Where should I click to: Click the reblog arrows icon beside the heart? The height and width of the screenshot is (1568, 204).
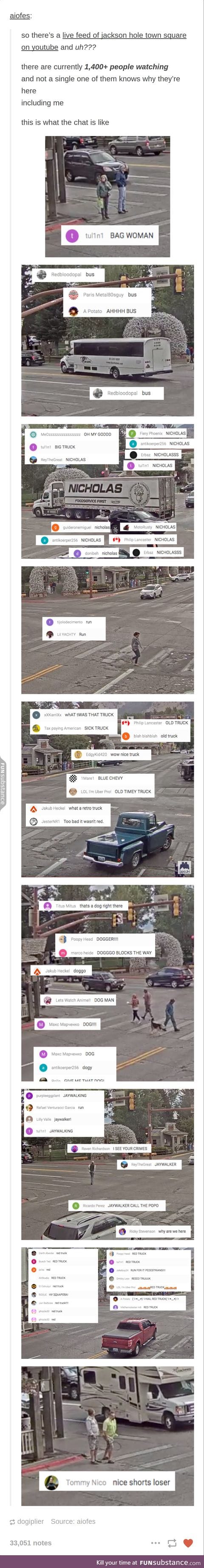tap(172, 1542)
